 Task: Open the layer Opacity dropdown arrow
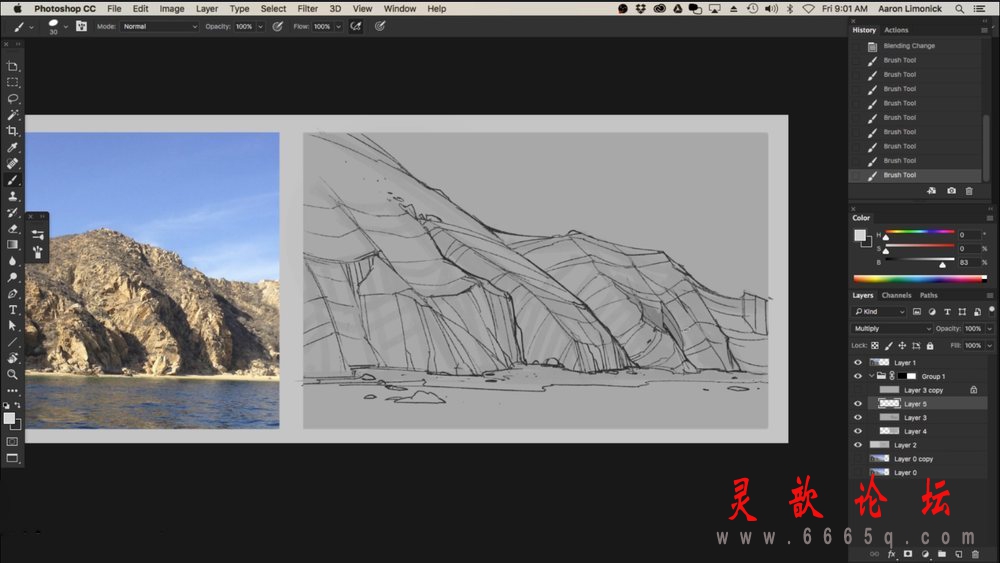pos(989,328)
